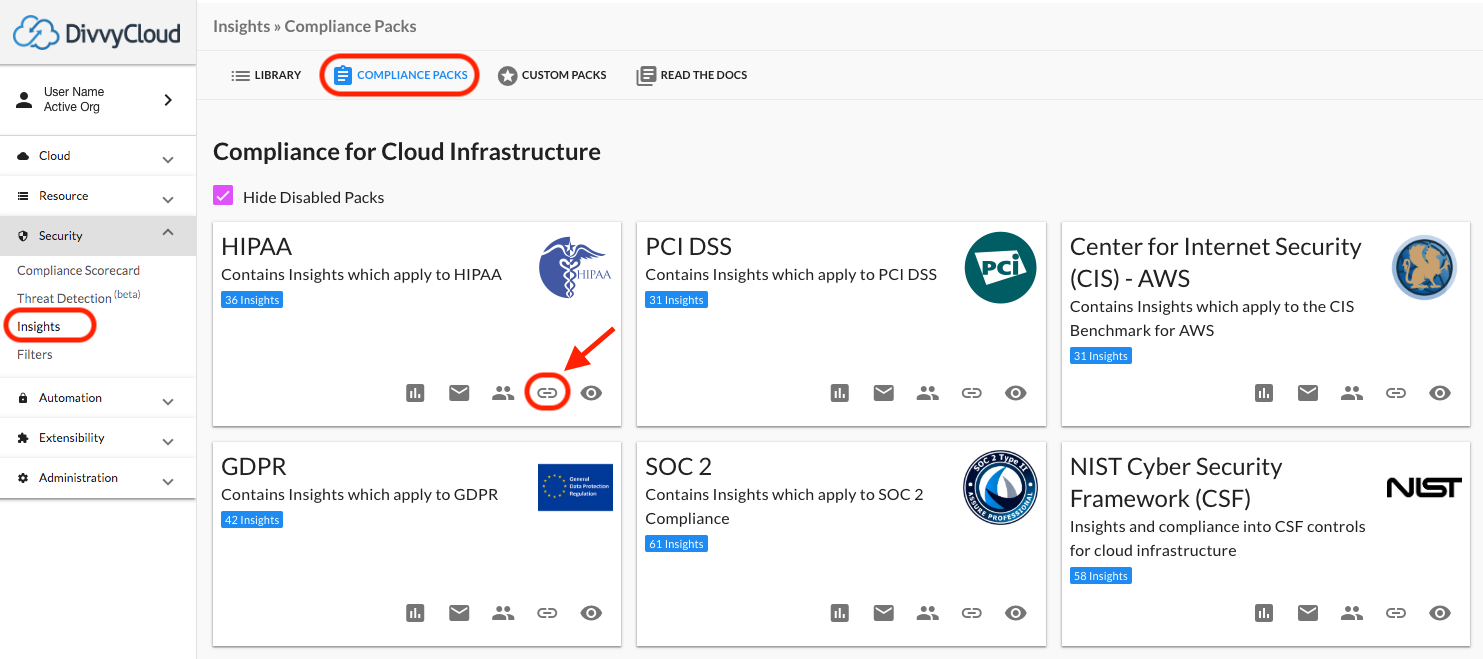Toggle SOC 2 eye visibility icon
1483x659 pixels.
point(1015,613)
